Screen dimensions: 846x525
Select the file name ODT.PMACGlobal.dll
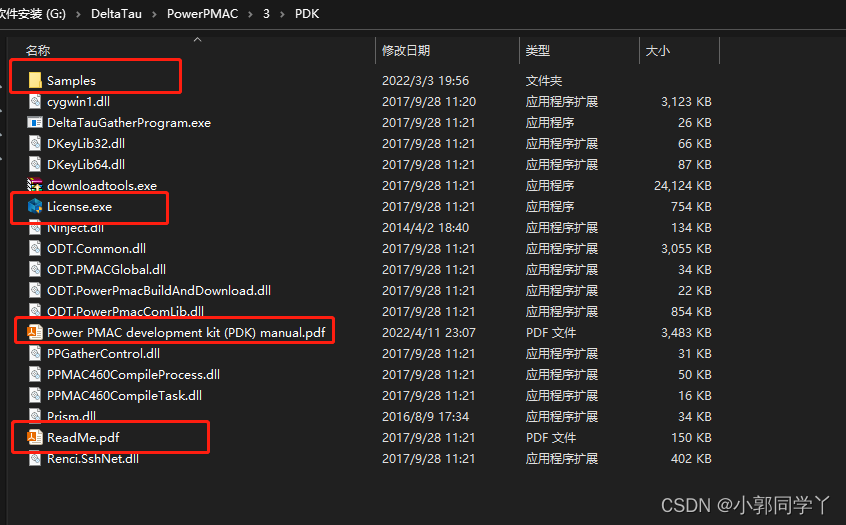pos(106,269)
